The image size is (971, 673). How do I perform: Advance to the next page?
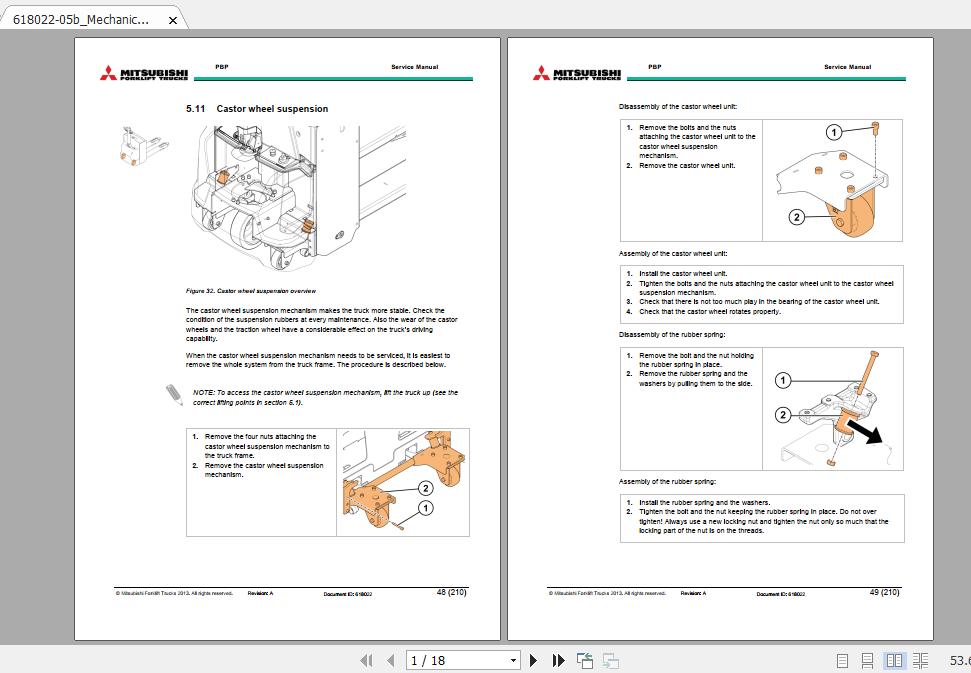coord(533,661)
